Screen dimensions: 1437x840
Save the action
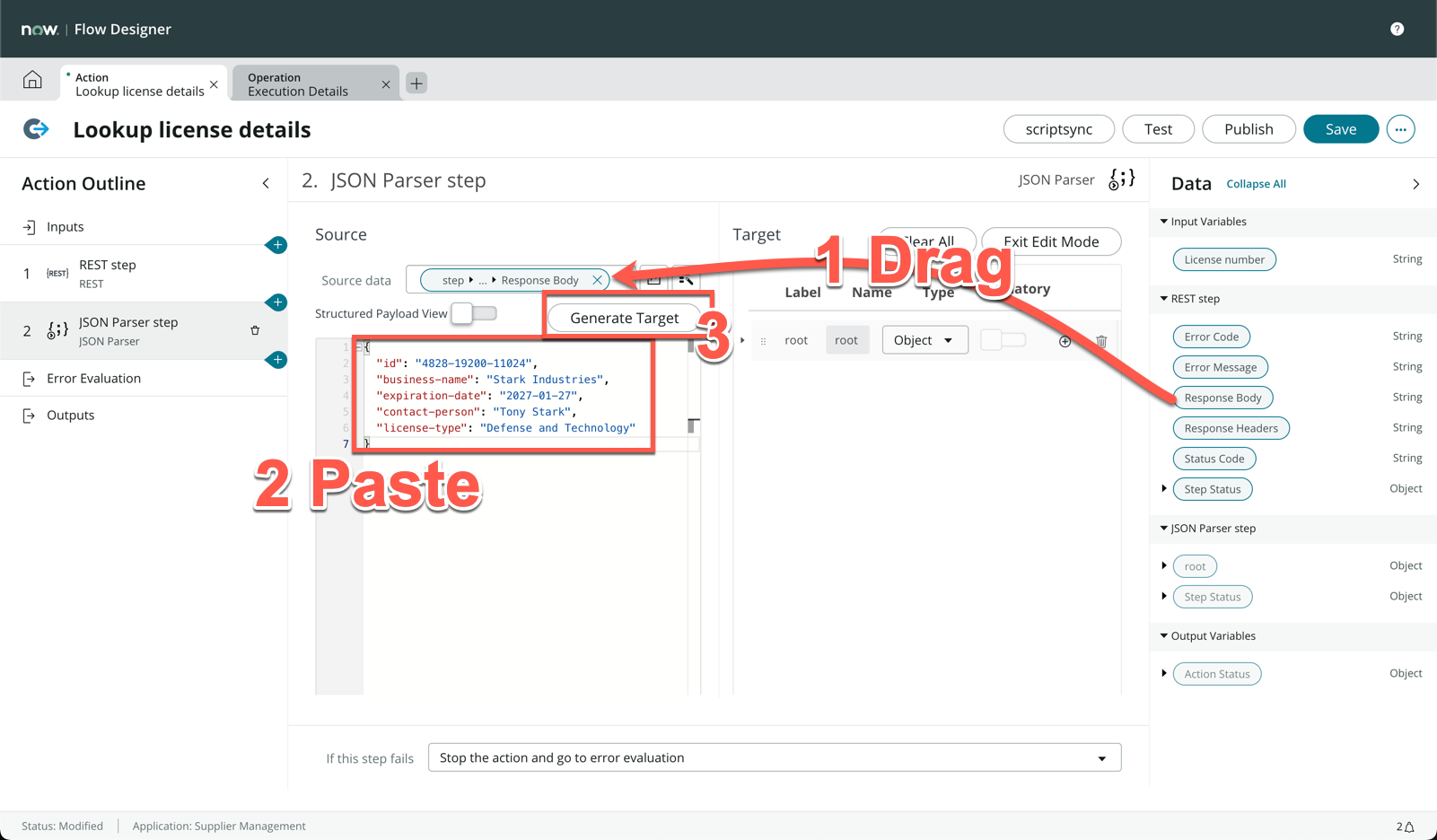(x=1340, y=129)
